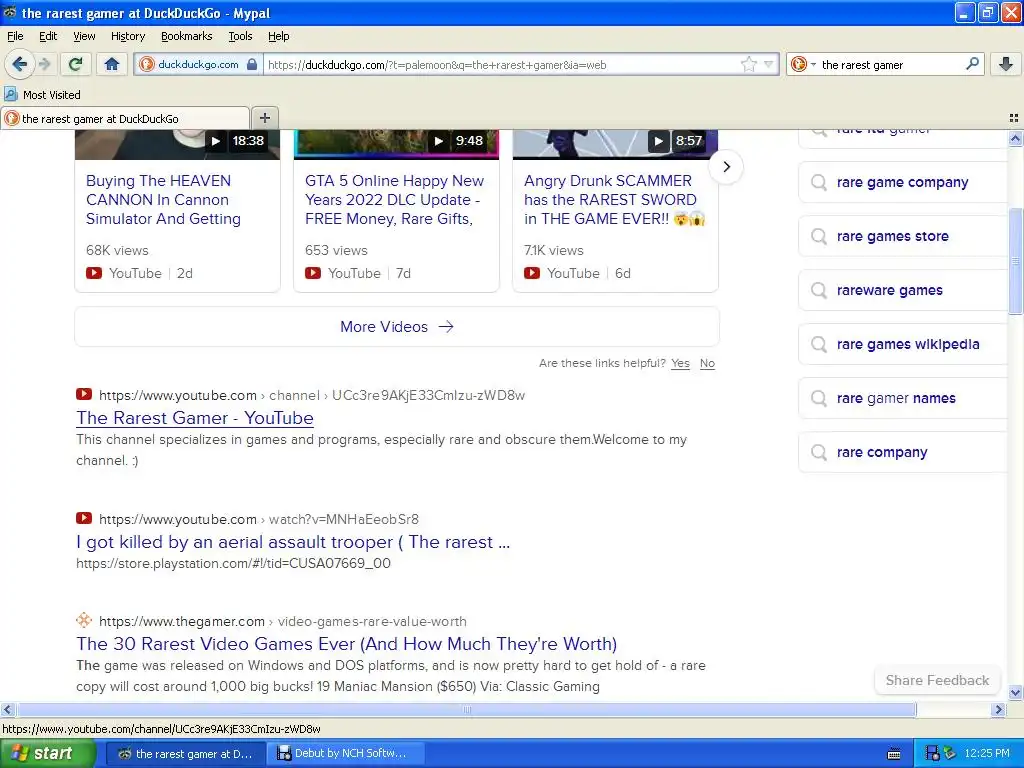1024x768 pixels.
Task: Open the URL history dropdown arrow
Action: click(769, 65)
